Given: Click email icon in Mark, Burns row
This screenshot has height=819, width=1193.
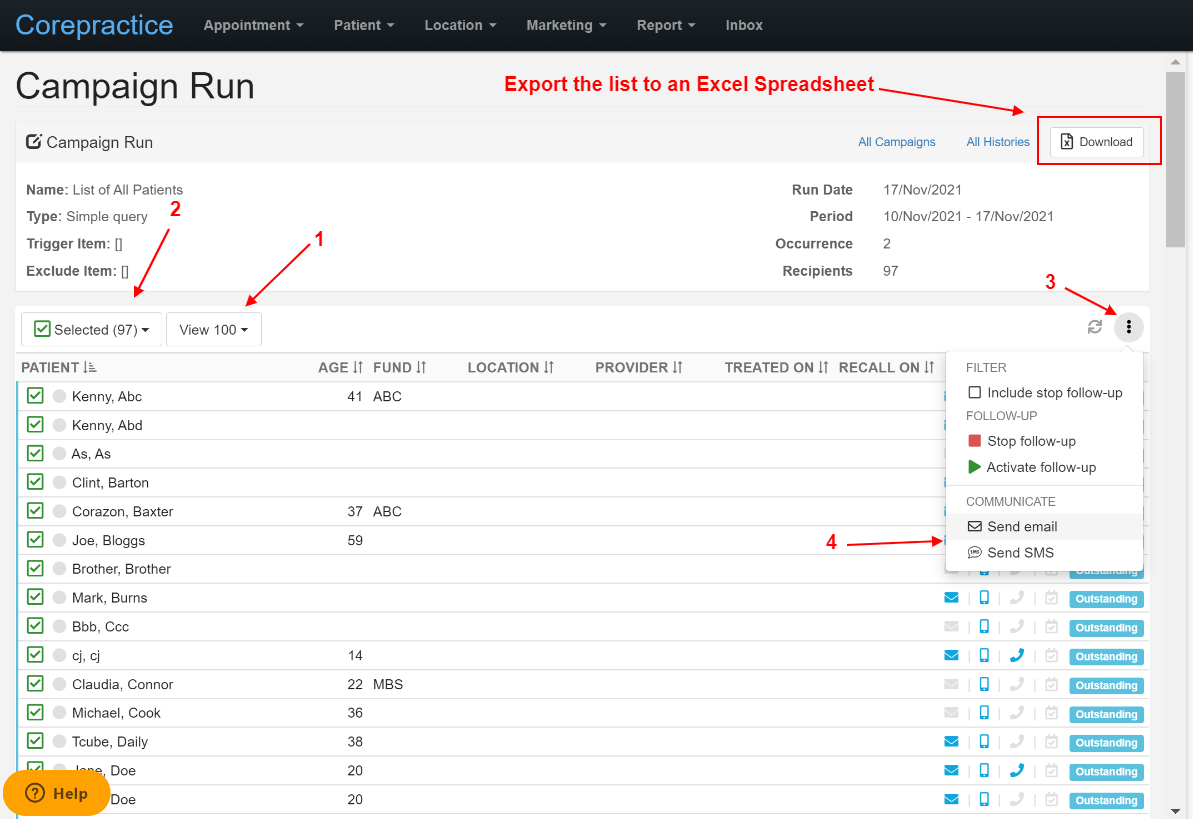Looking at the screenshot, I should tap(951, 598).
